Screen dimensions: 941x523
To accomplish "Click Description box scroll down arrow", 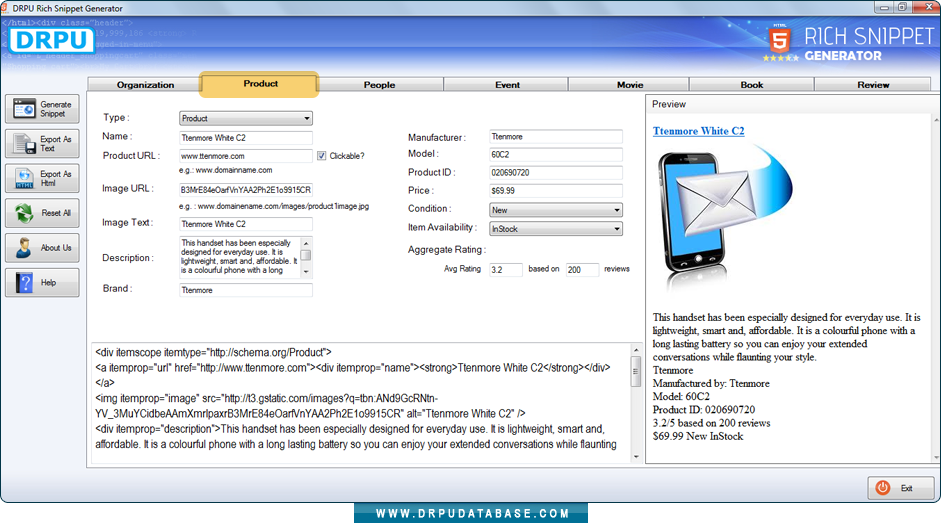I will pos(306,272).
